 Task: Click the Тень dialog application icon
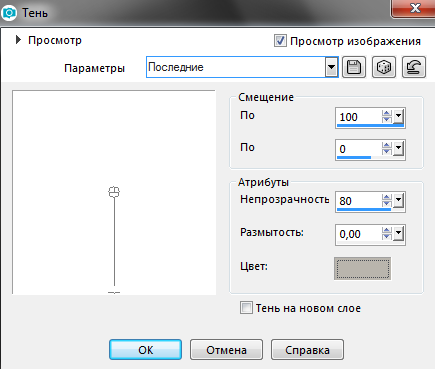pyautogui.click(x=9, y=13)
